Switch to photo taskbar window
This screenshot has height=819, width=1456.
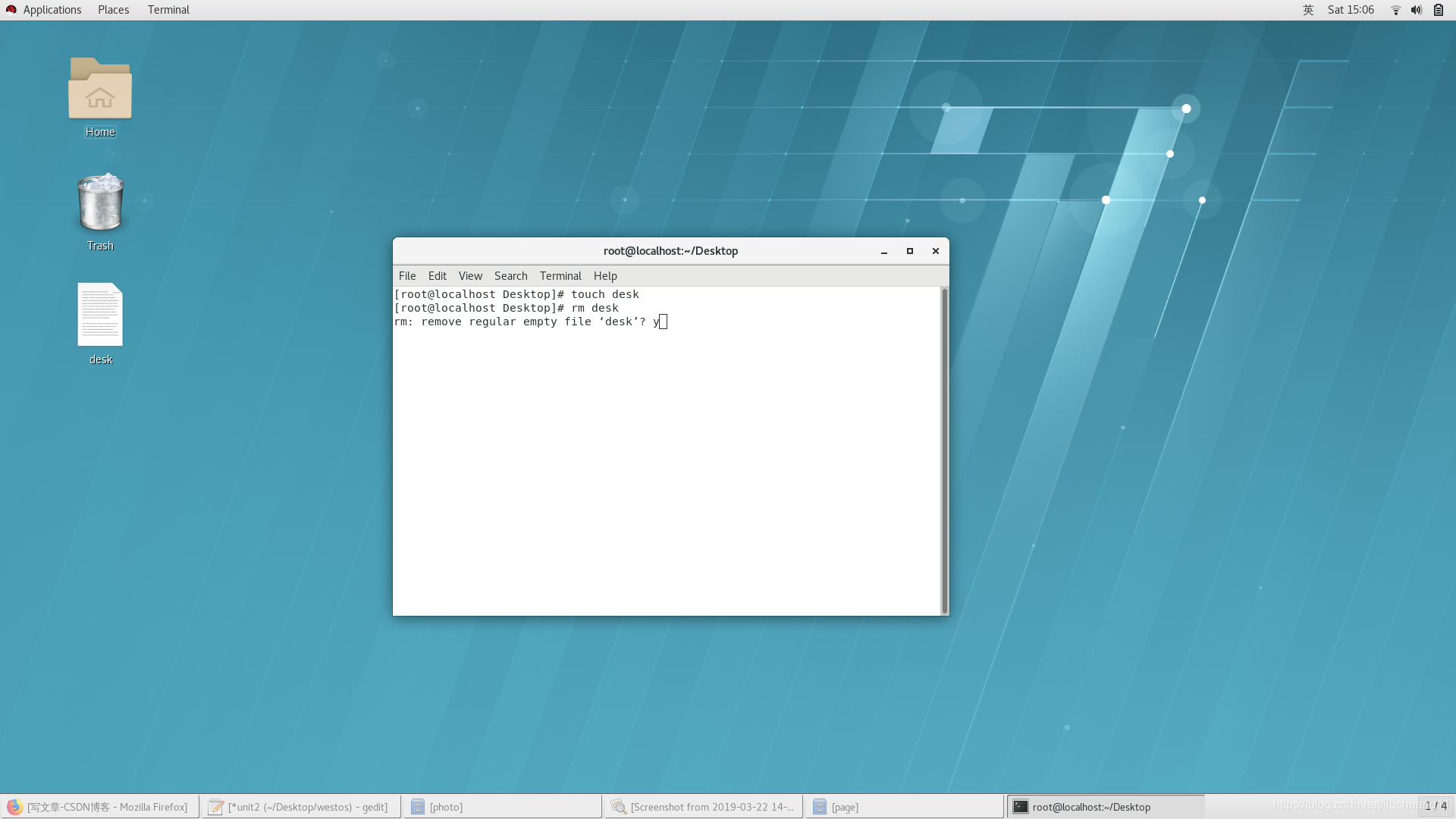pos(502,807)
